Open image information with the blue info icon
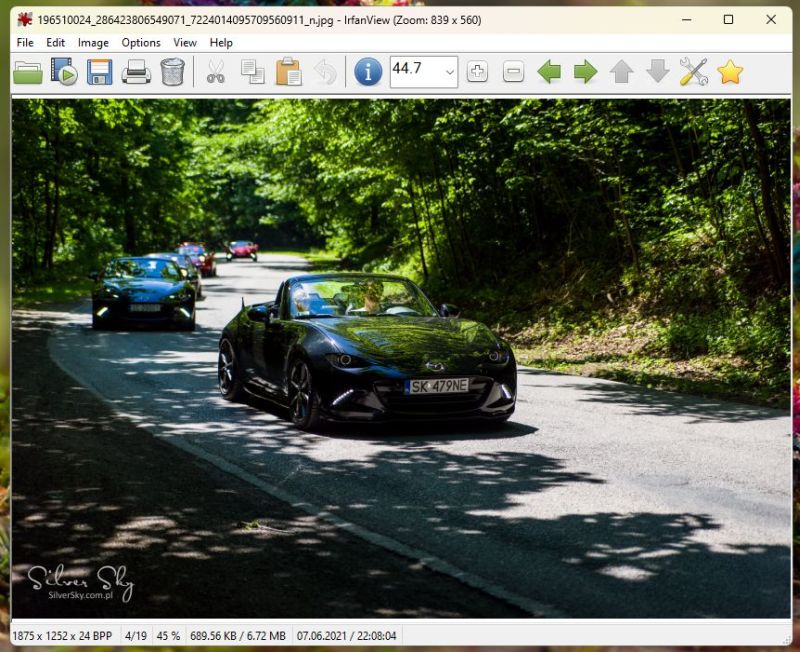800x652 pixels. coord(368,72)
